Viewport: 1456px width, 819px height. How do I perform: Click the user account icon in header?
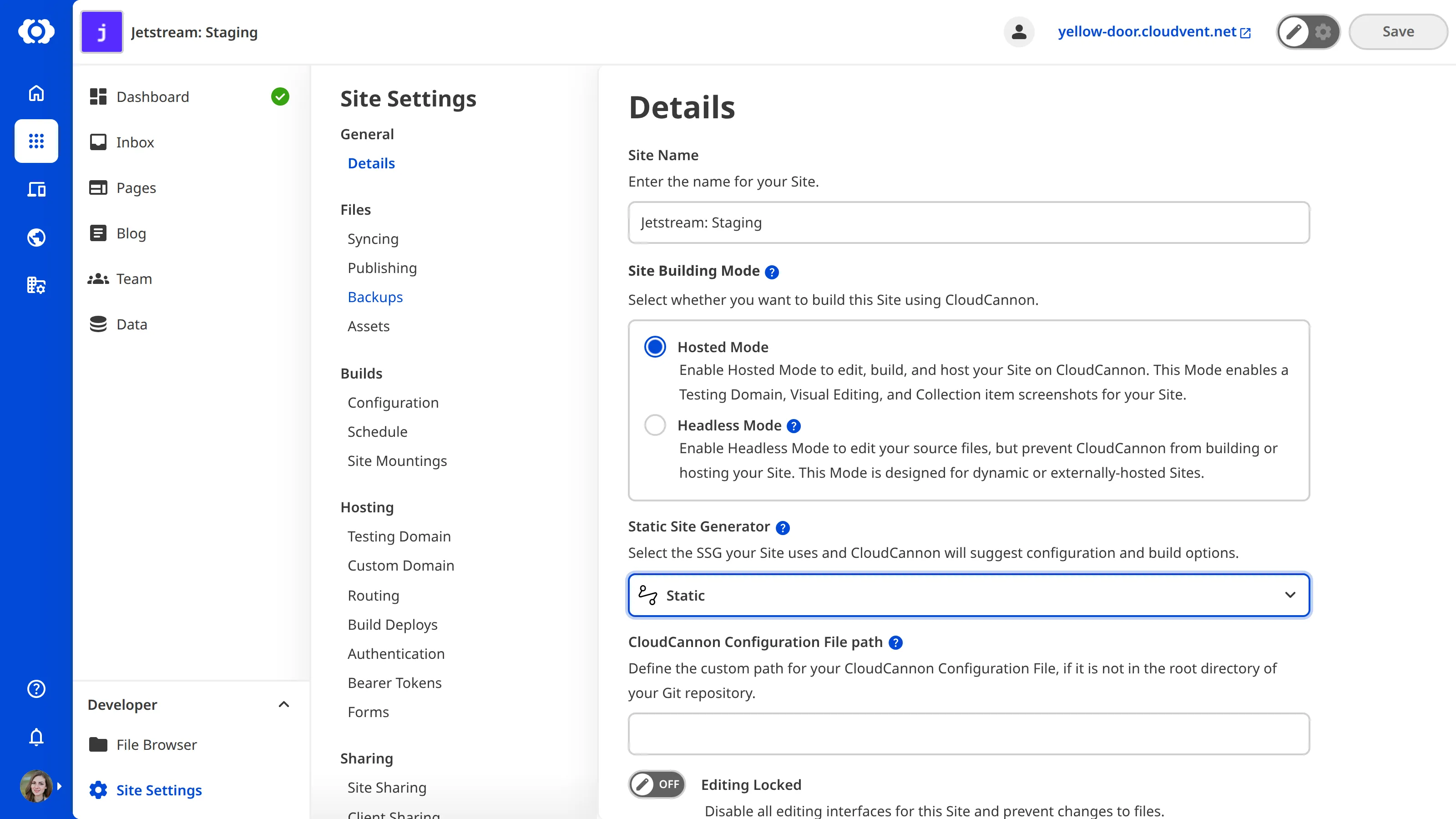point(1019,32)
